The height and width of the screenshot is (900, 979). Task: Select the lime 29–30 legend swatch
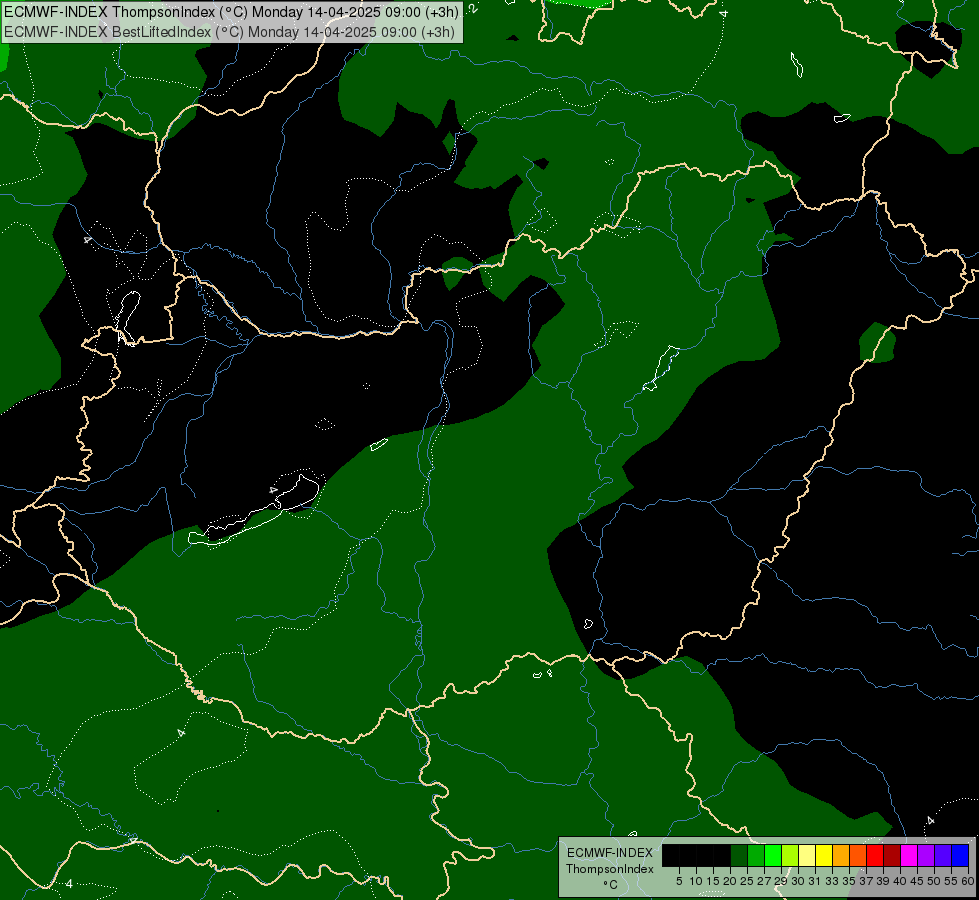[790, 855]
